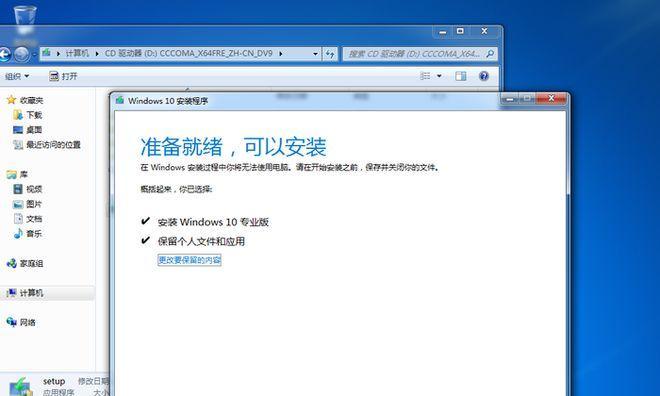Viewport: 660px width, 396px height.
Task: Click the change view icon in Explorer
Action: (425, 76)
